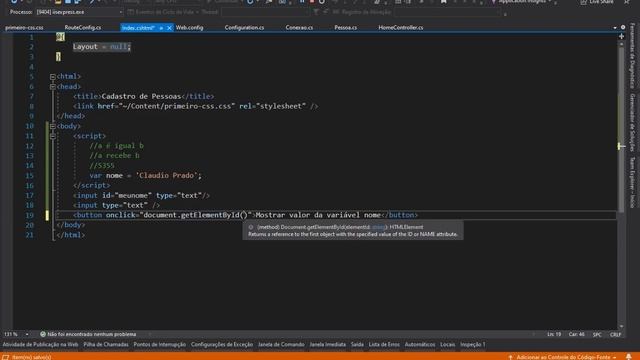
Task: Switch to primeiro-css.css tab
Action: tap(24, 28)
